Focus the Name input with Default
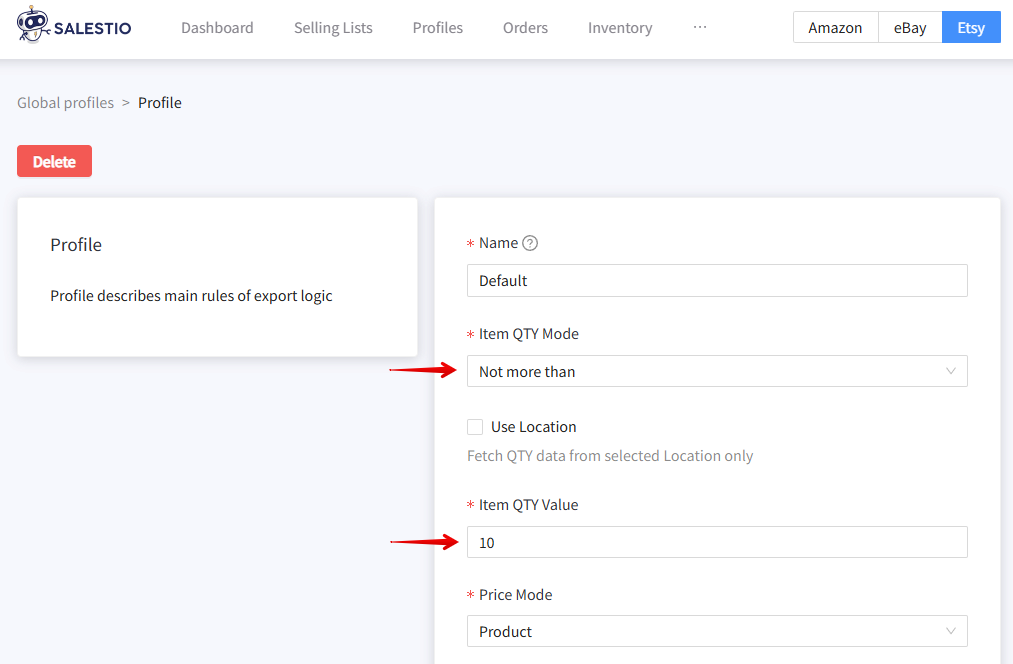The image size is (1013, 664). point(717,280)
